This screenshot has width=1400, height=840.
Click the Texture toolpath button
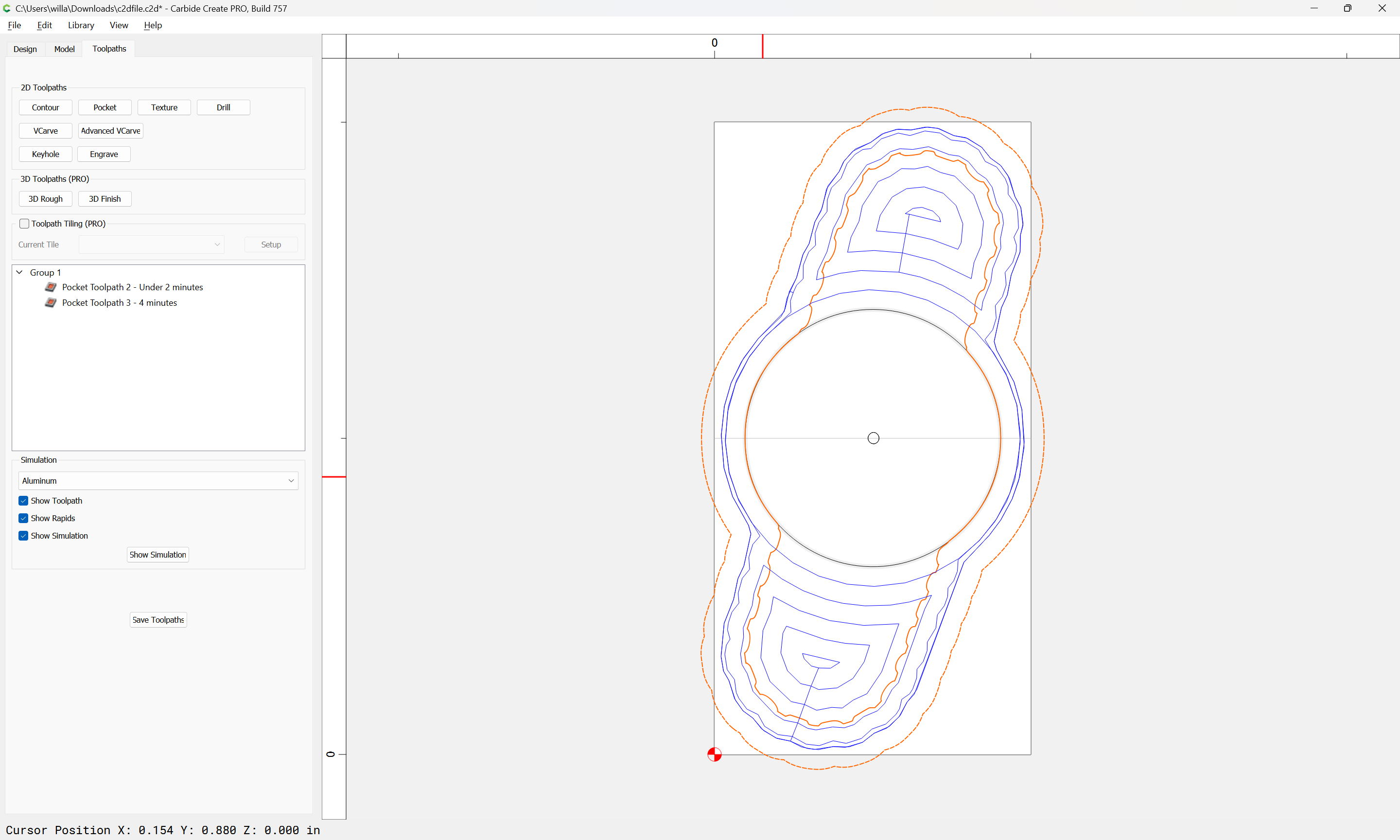[164, 107]
